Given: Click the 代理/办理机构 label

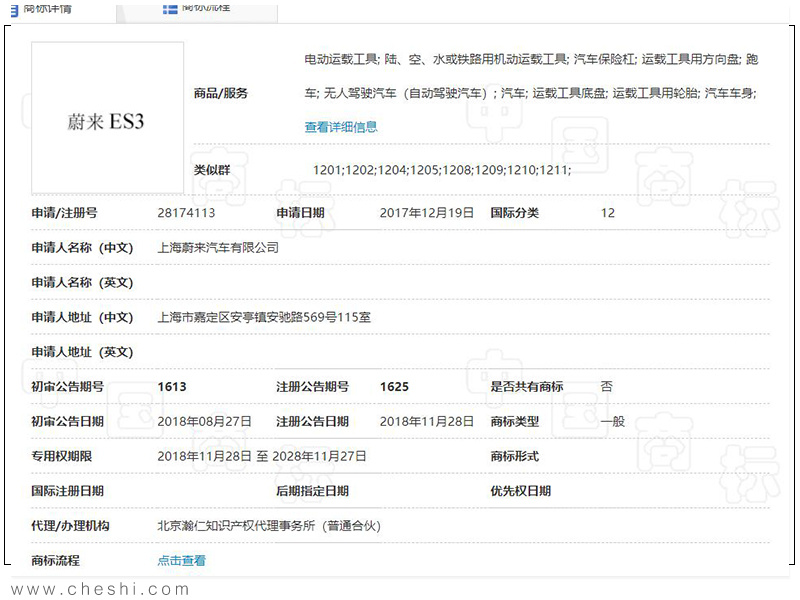Looking at the screenshot, I should [70, 526].
